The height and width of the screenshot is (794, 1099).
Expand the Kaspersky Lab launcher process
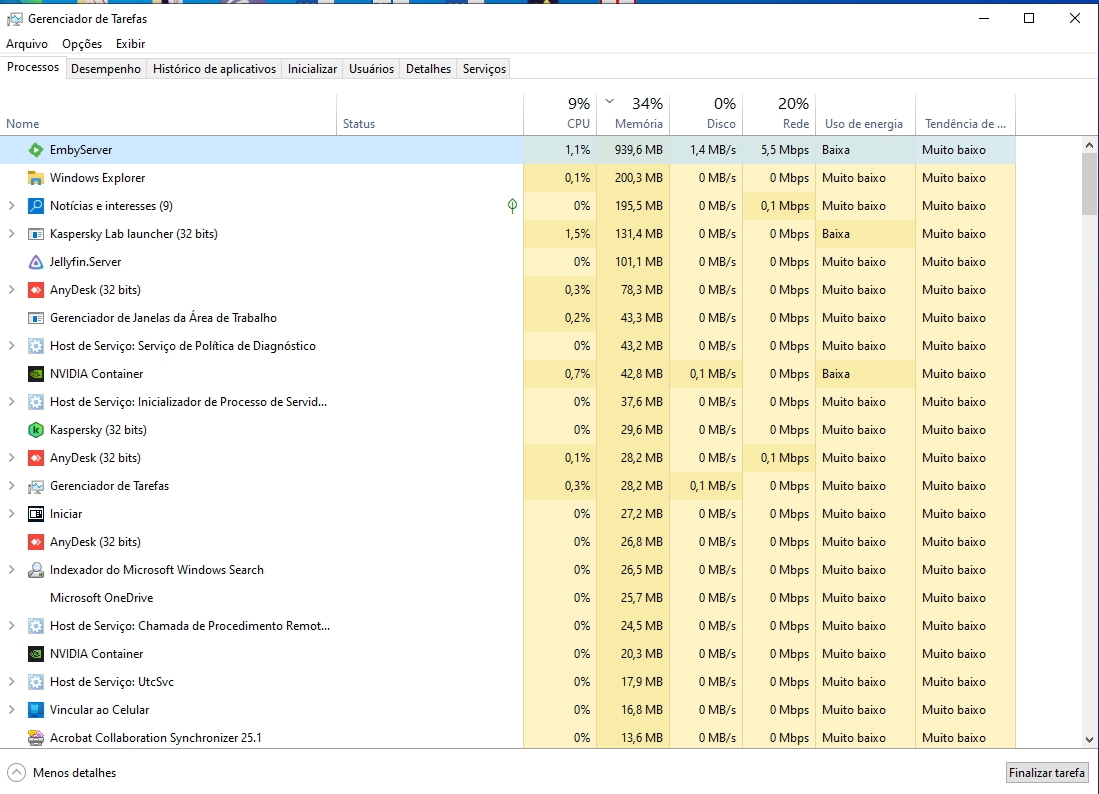(x=11, y=234)
